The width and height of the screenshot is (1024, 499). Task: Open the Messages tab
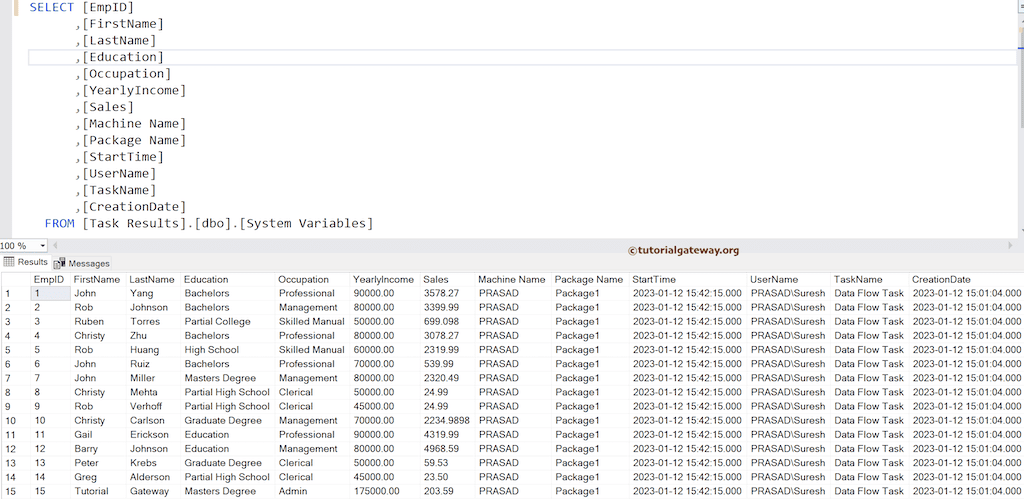coord(82,263)
